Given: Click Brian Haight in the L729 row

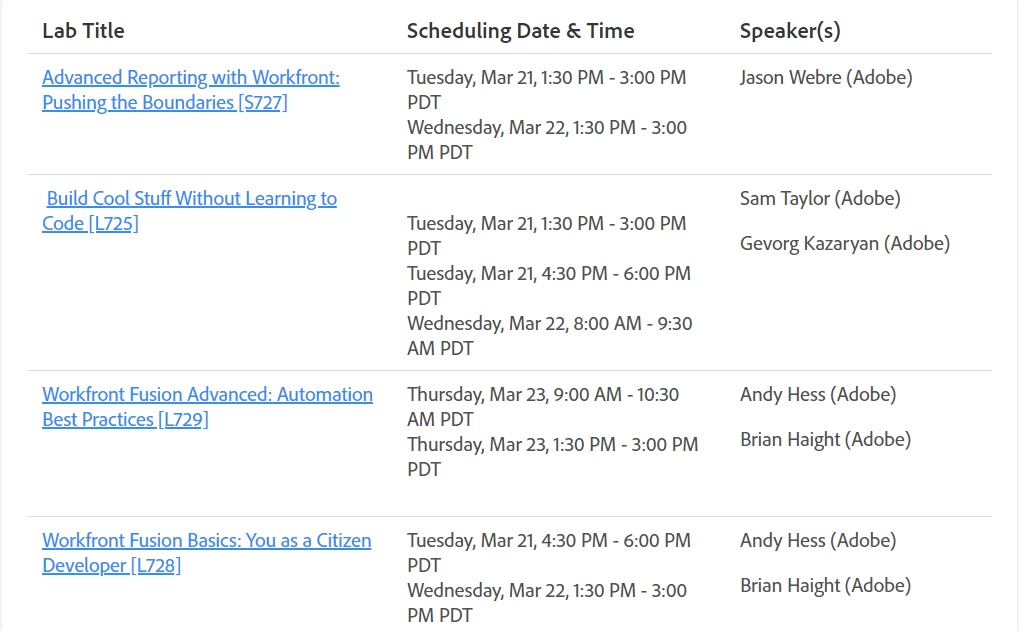Looking at the screenshot, I should tap(825, 440).
